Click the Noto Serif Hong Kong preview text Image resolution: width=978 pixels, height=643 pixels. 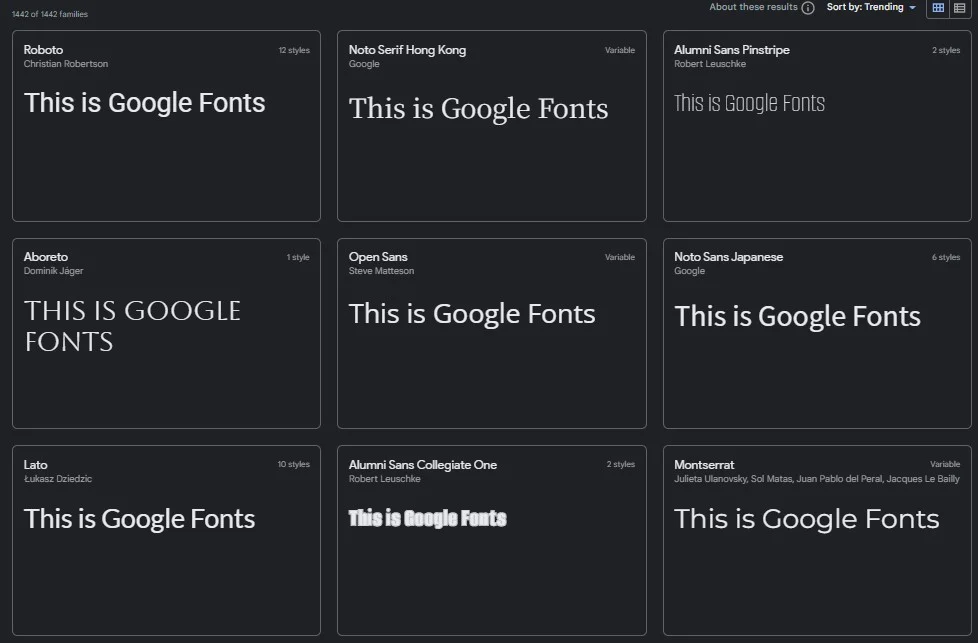pyautogui.click(x=478, y=109)
